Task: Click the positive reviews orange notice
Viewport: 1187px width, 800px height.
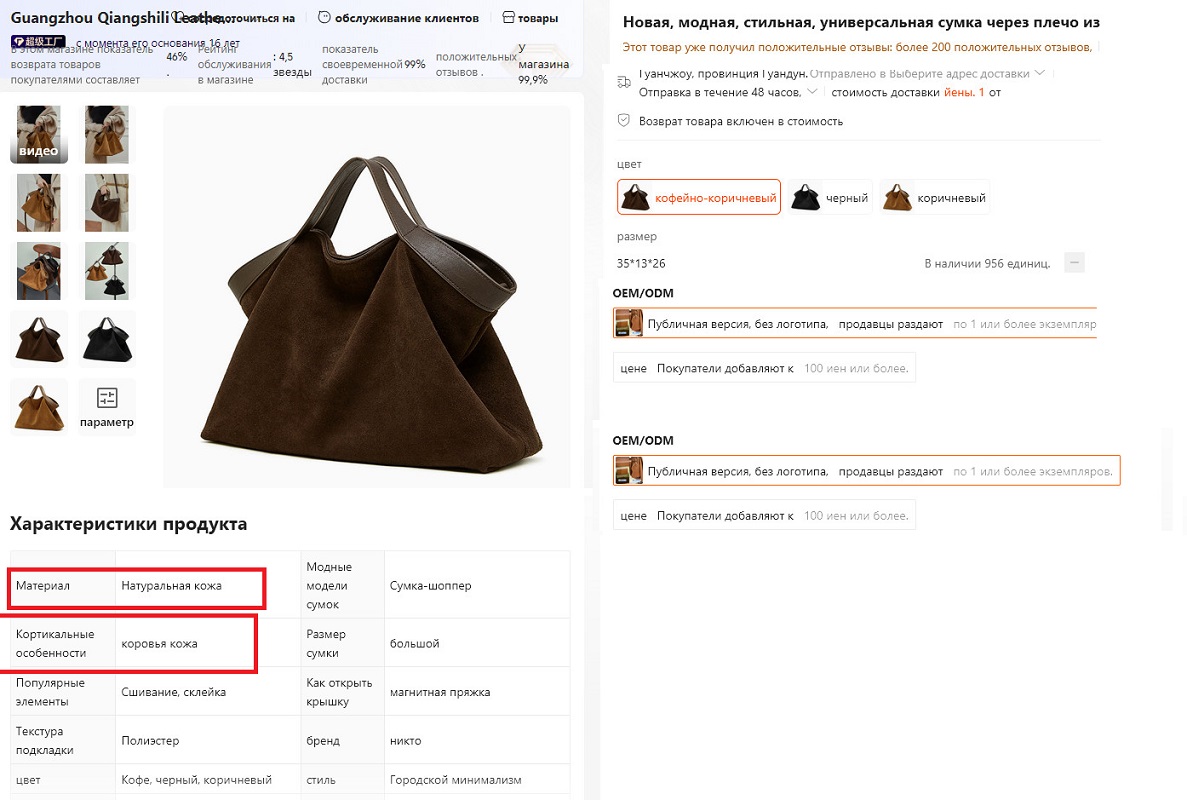Action: click(857, 47)
